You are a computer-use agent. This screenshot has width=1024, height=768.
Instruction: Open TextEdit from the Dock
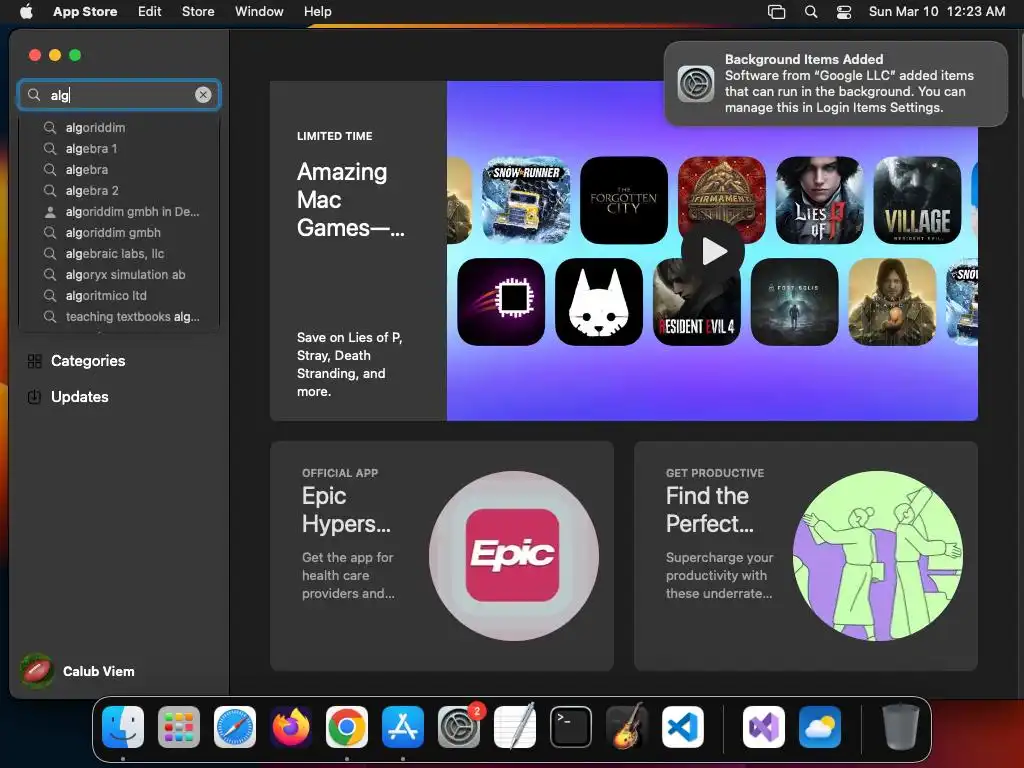[515, 727]
